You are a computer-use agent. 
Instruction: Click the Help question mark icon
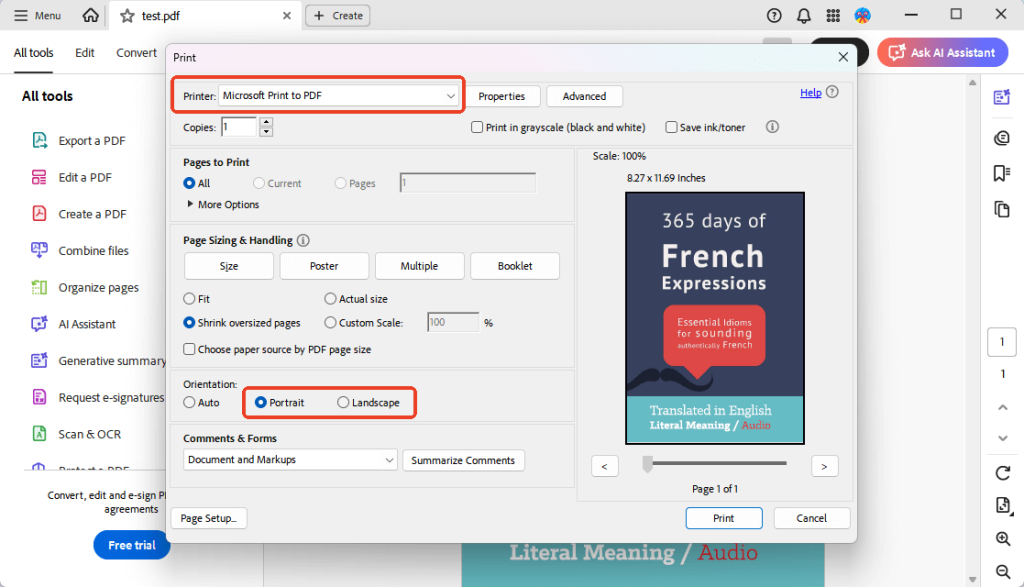coord(832,93)
